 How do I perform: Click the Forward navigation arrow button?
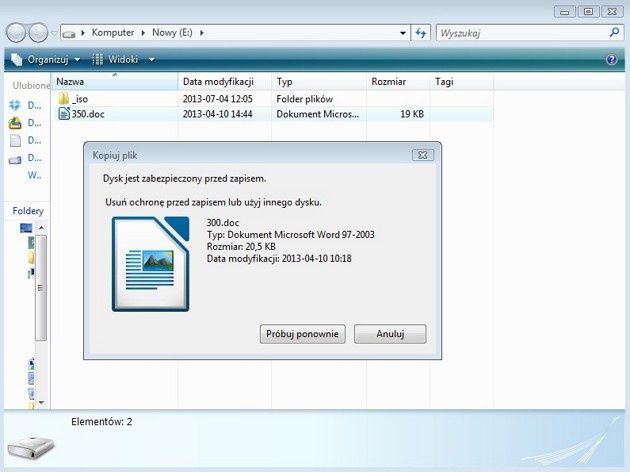(38, 33)
